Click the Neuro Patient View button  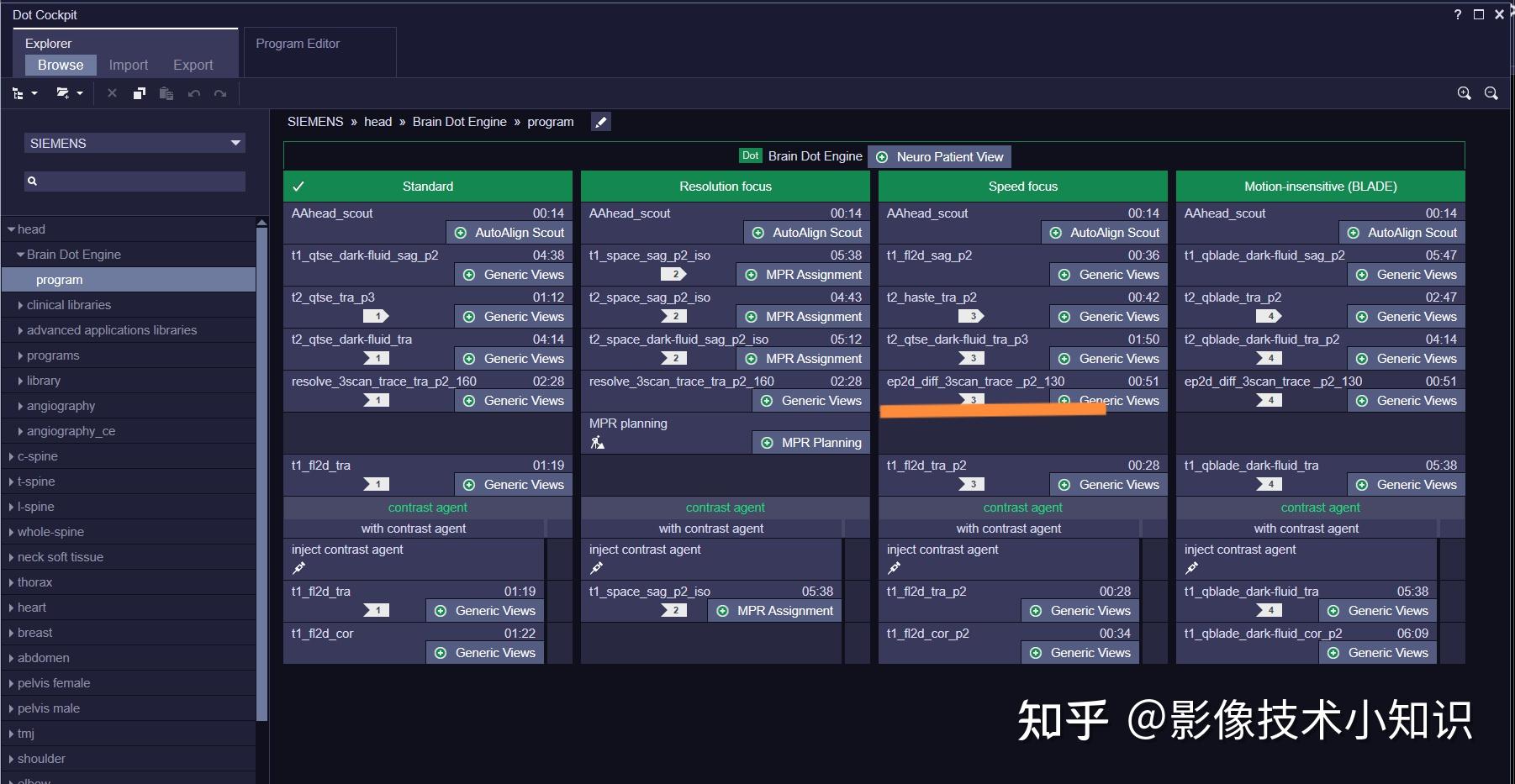click(938, 156)
